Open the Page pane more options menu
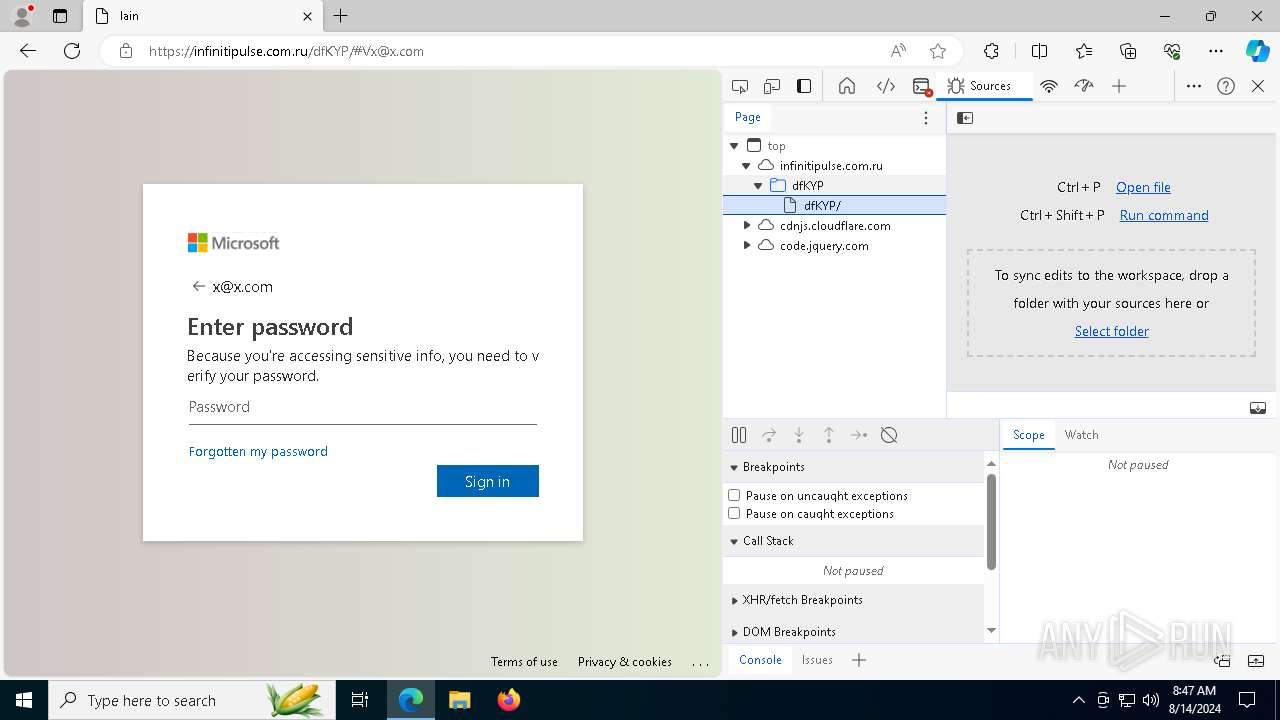 click(x=926, y=118)
